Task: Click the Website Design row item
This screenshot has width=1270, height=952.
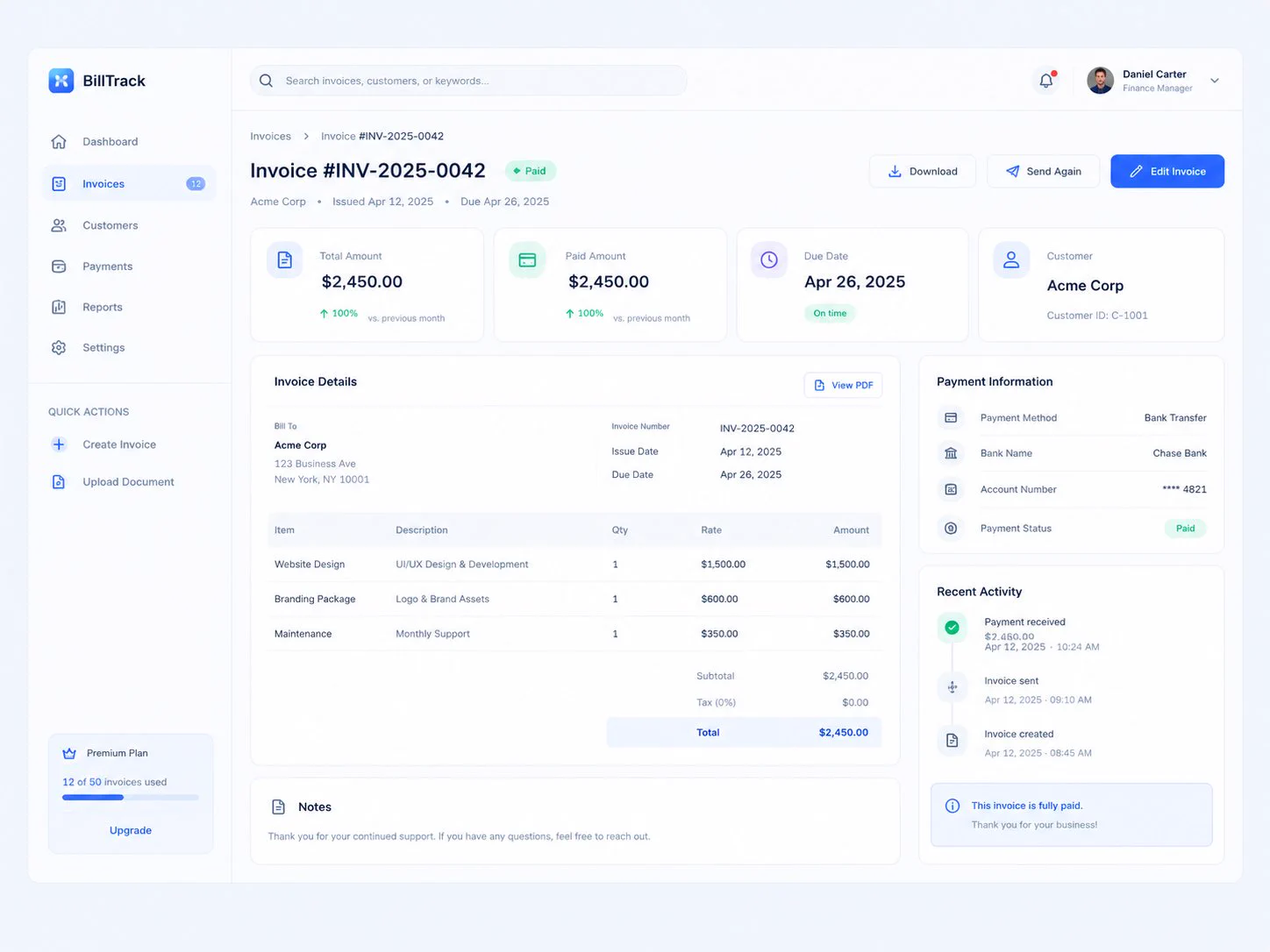Action: tap(310, 565)
